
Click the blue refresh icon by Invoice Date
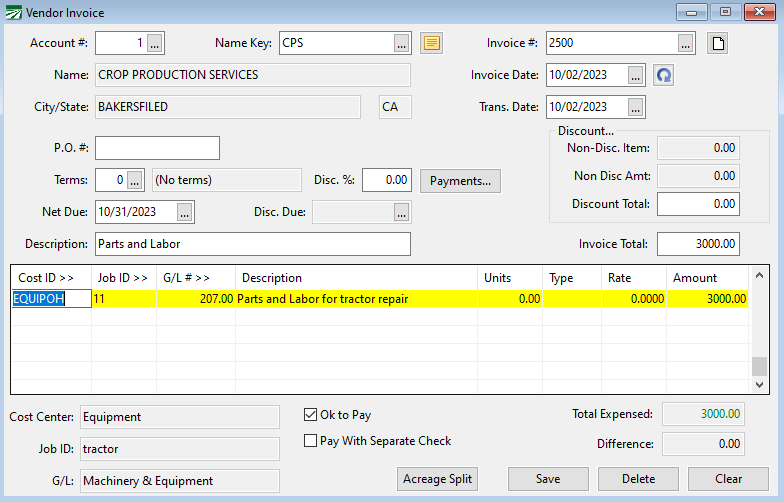pyautogui.click(x=663, y=75)
